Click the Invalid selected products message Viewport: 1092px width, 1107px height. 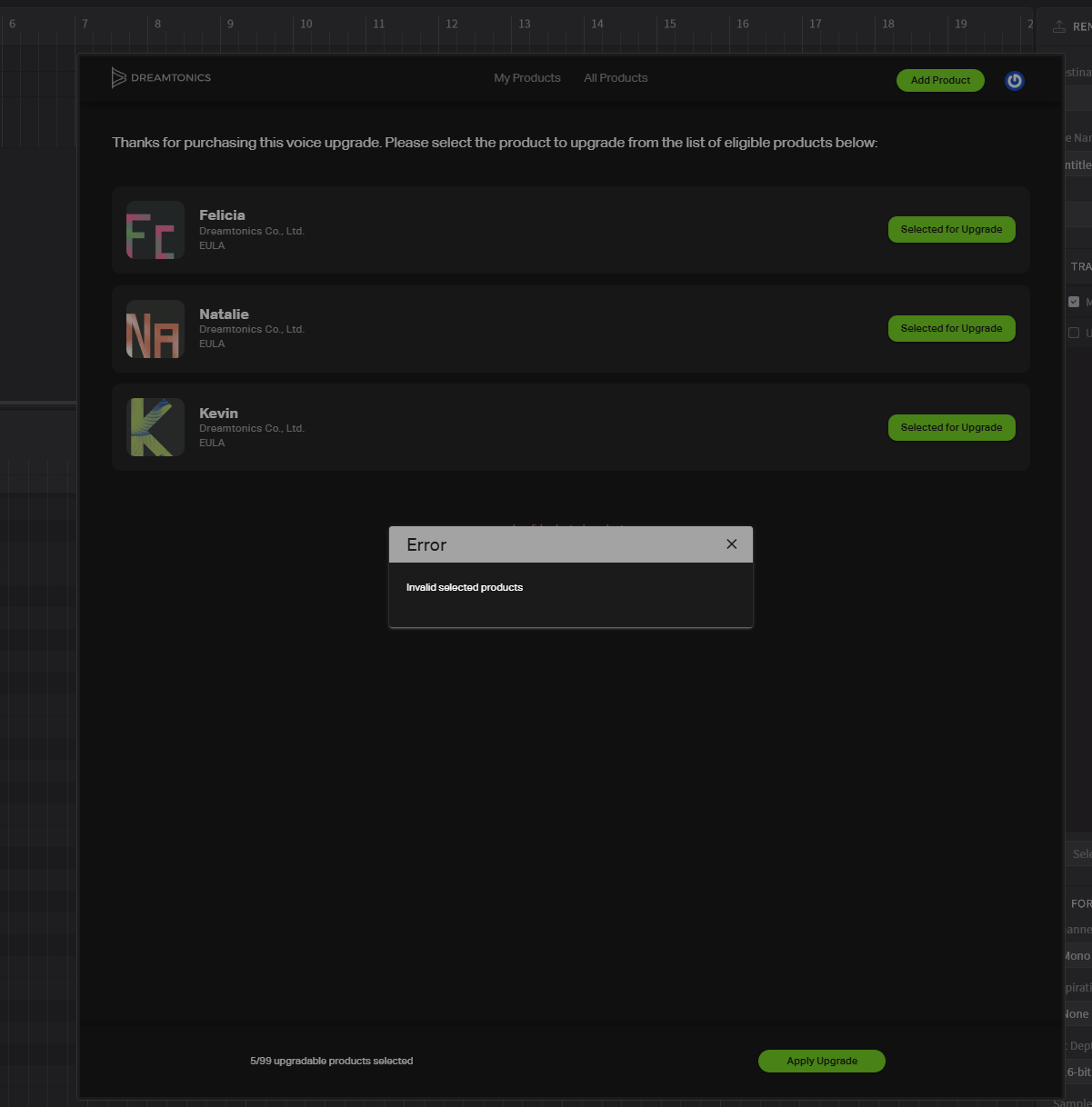point(465,587)
